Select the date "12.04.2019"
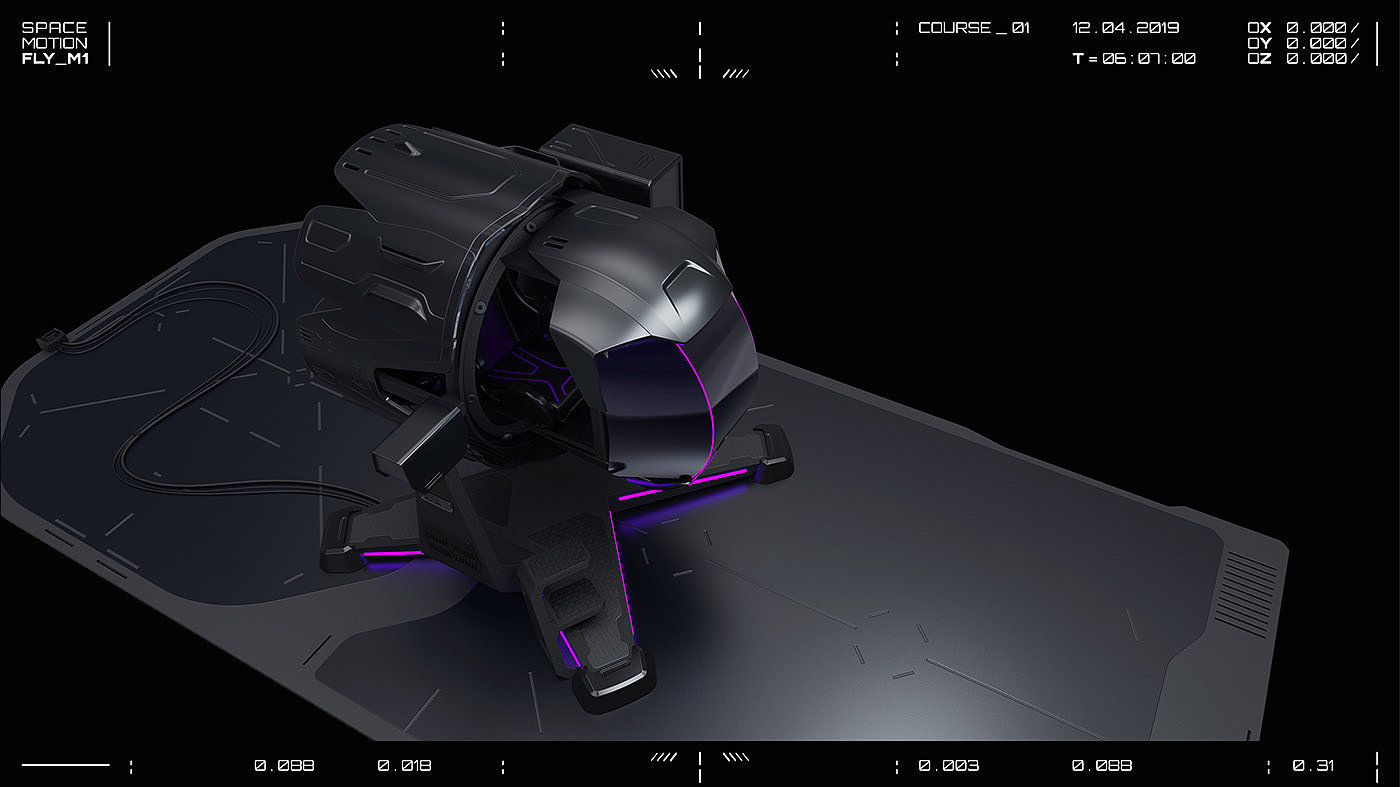This screenshot has width=1400, height=787. click(1125, 28)
